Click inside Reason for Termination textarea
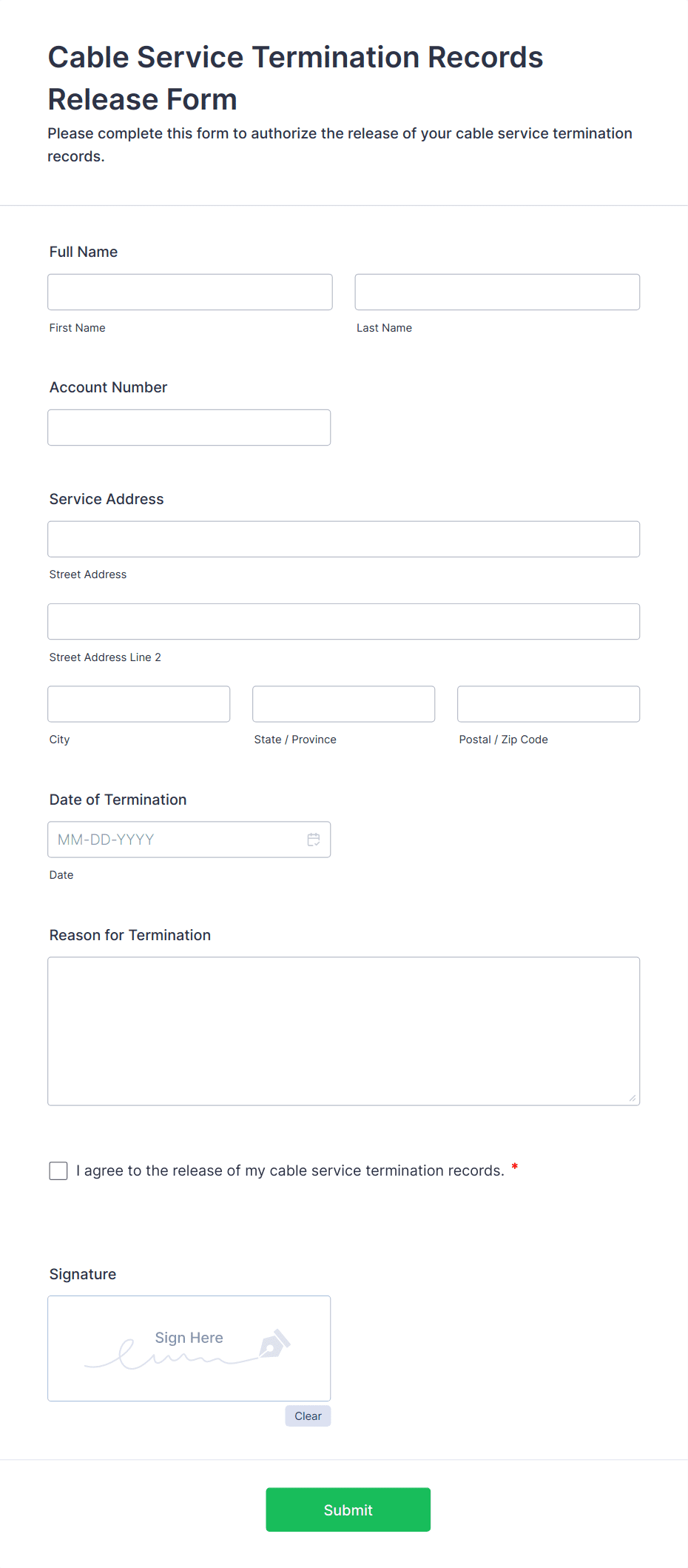The image size is (688, 1568). 344,1031
